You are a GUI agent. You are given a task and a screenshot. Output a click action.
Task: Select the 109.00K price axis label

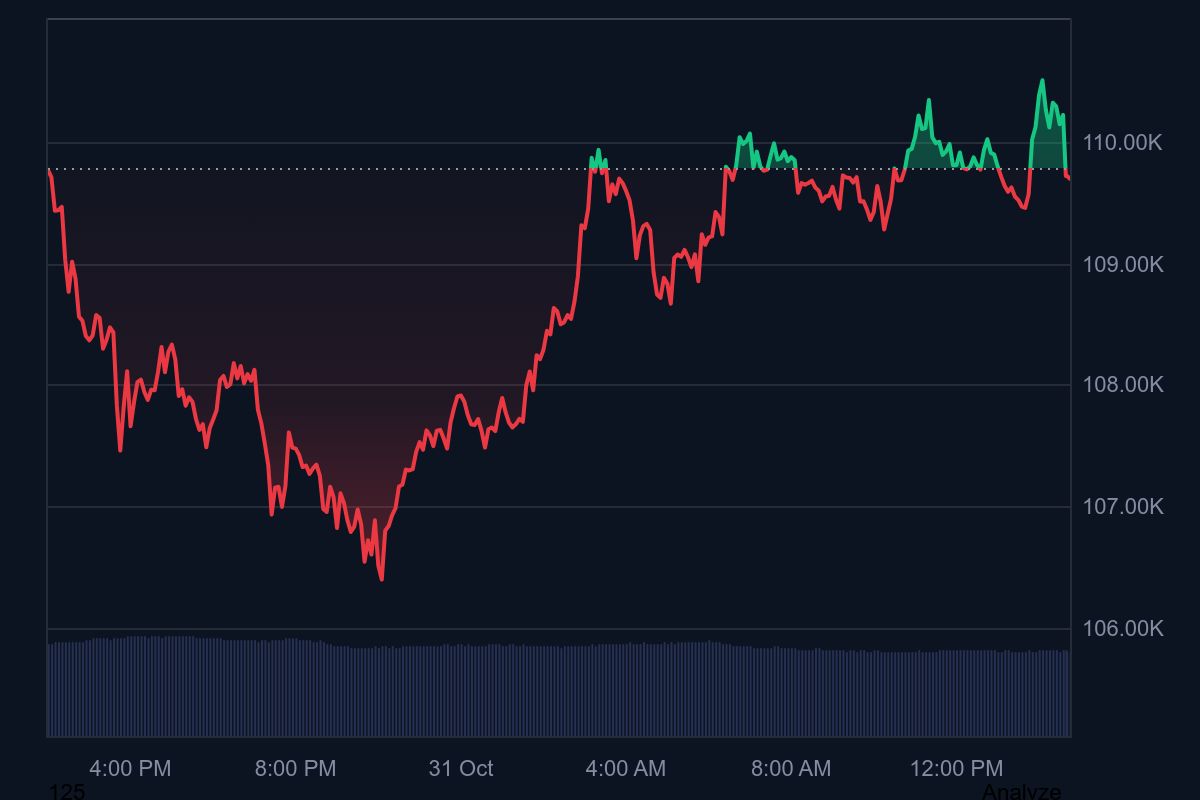(1123, 265)
